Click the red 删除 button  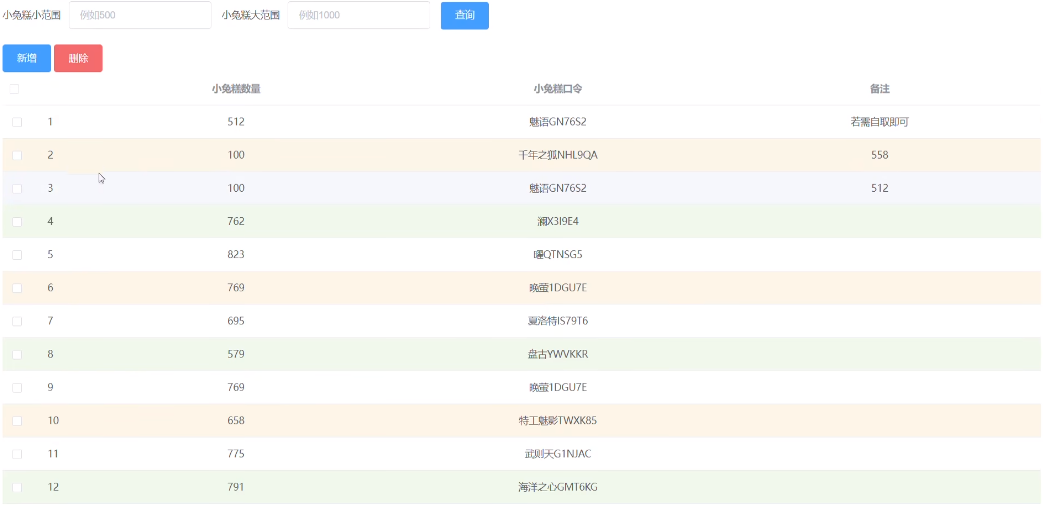(x=78, y=58)
